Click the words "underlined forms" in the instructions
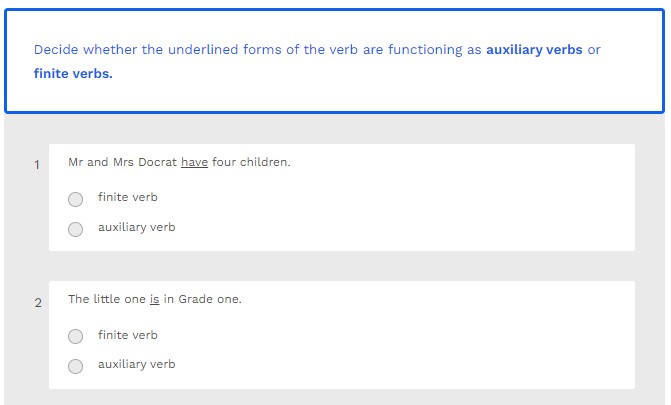Screen dimensions: 671x405 point(228,50)
